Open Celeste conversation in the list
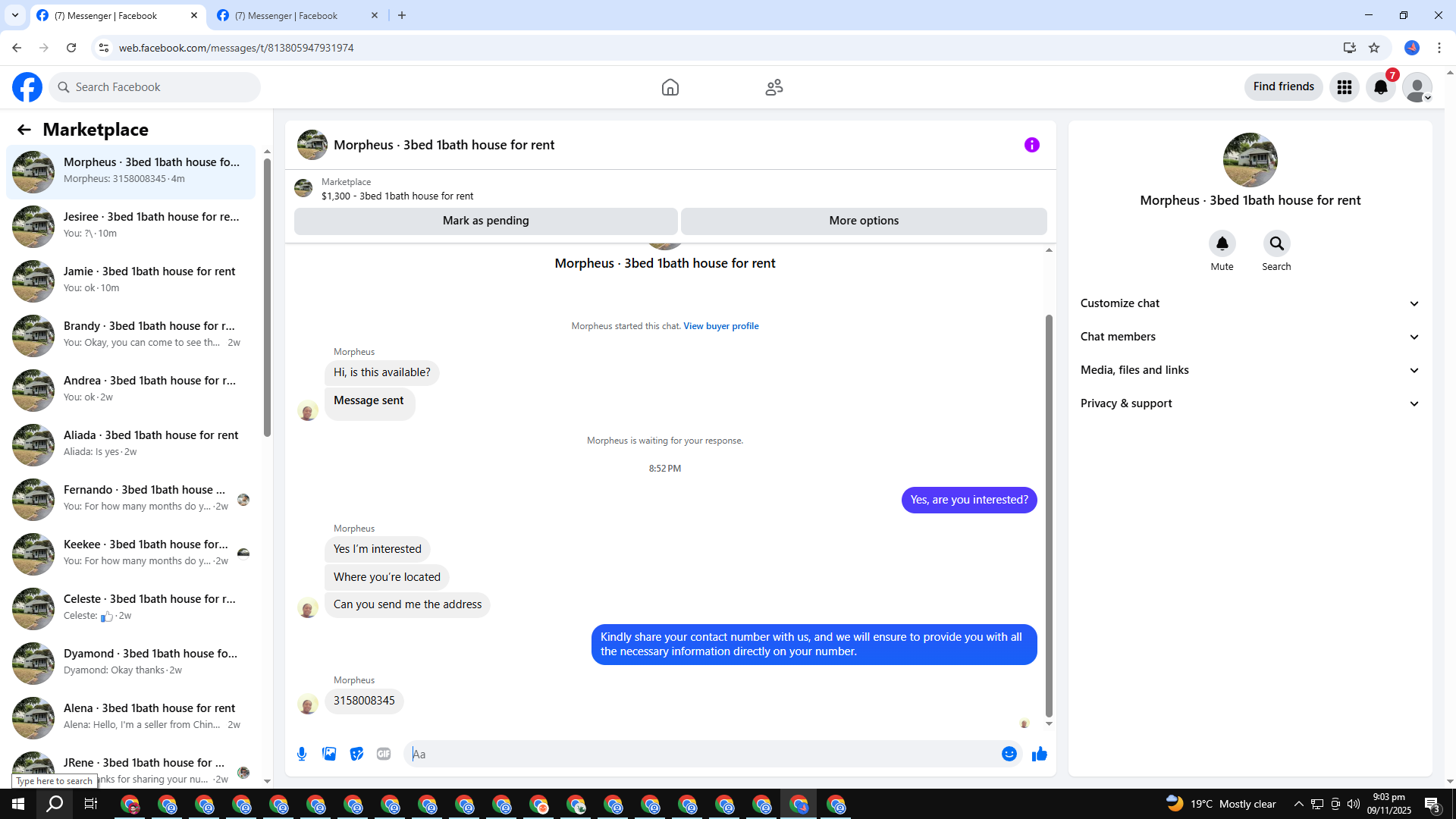Image resolution: width=1456 pixels, height=819 pixels. pos(131,608)
